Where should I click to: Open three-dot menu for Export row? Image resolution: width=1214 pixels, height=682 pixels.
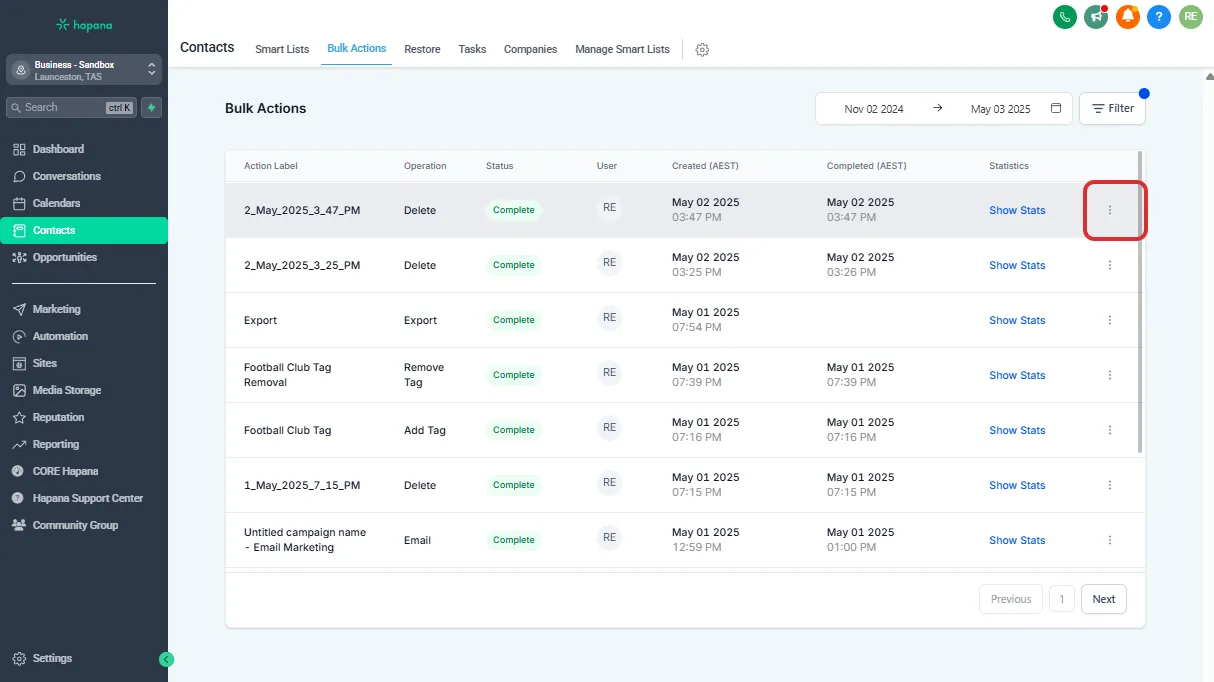click(1110, 320)
